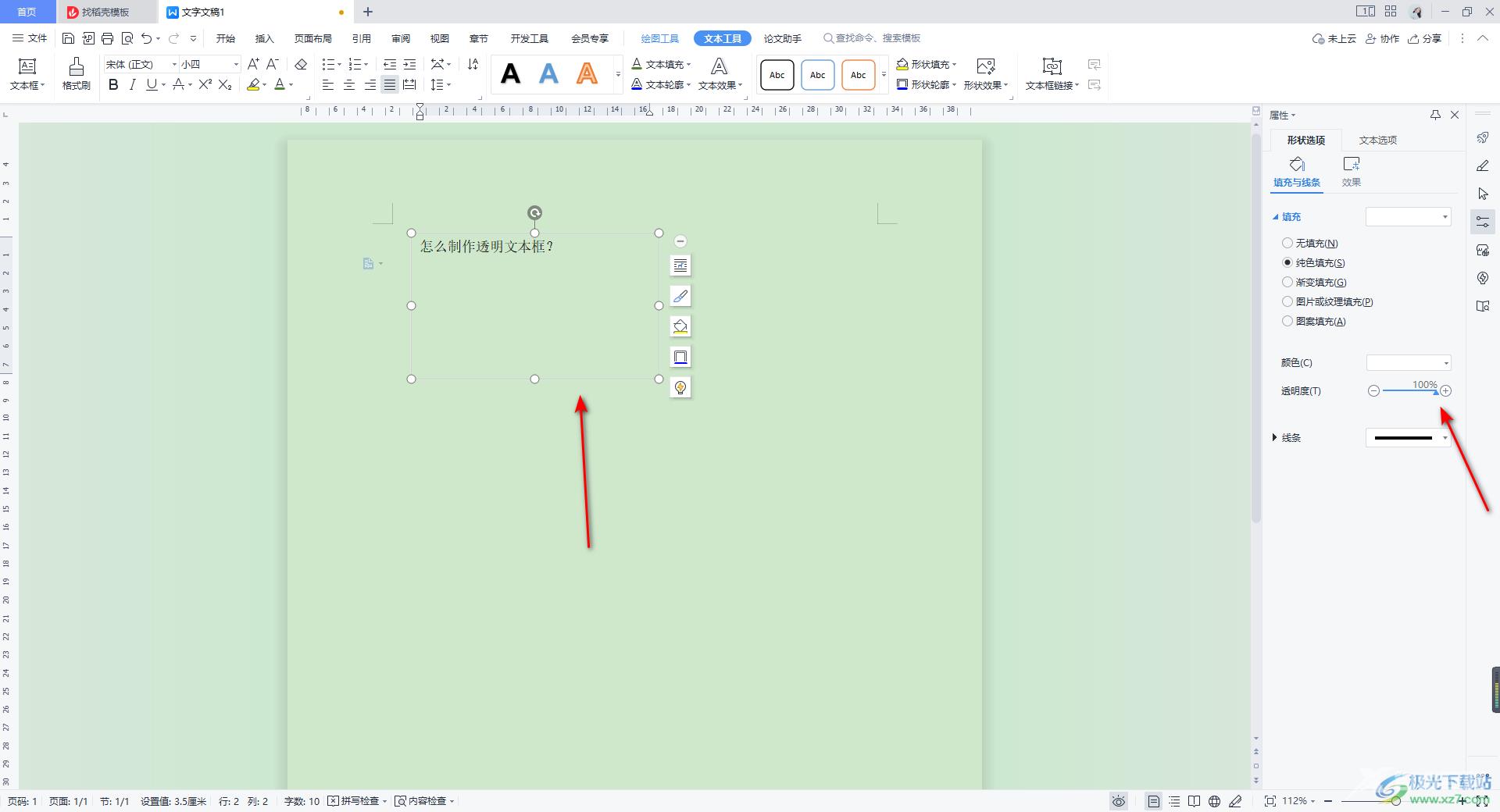
Task: Click the Spell Check (拼写检查) status button
Action: pos(357,801)
